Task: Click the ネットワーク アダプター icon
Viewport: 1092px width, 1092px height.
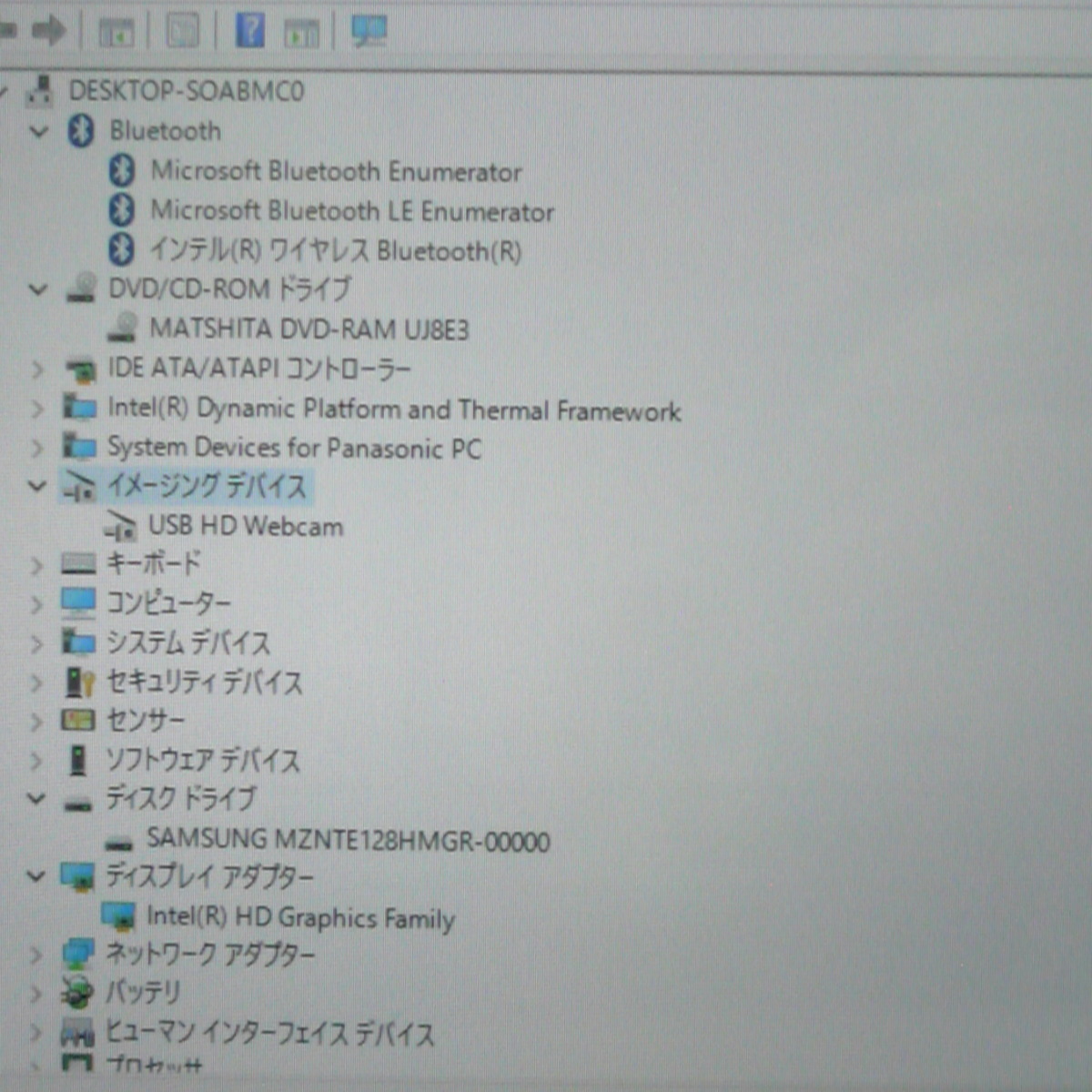Action: [78, 955]
